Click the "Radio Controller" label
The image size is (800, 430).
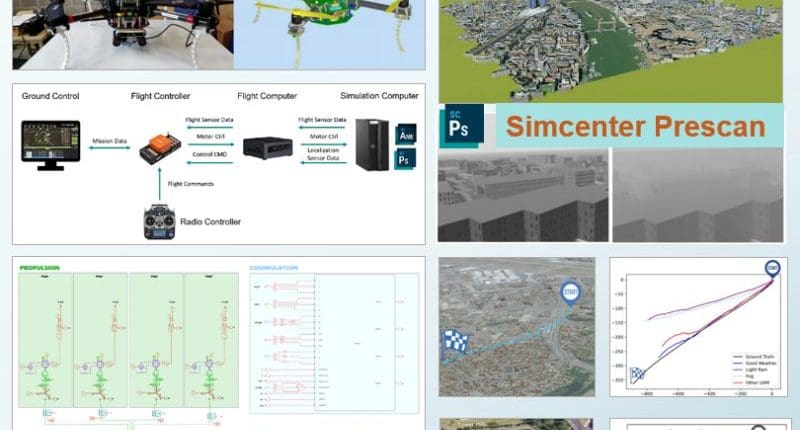click(210, 222)
